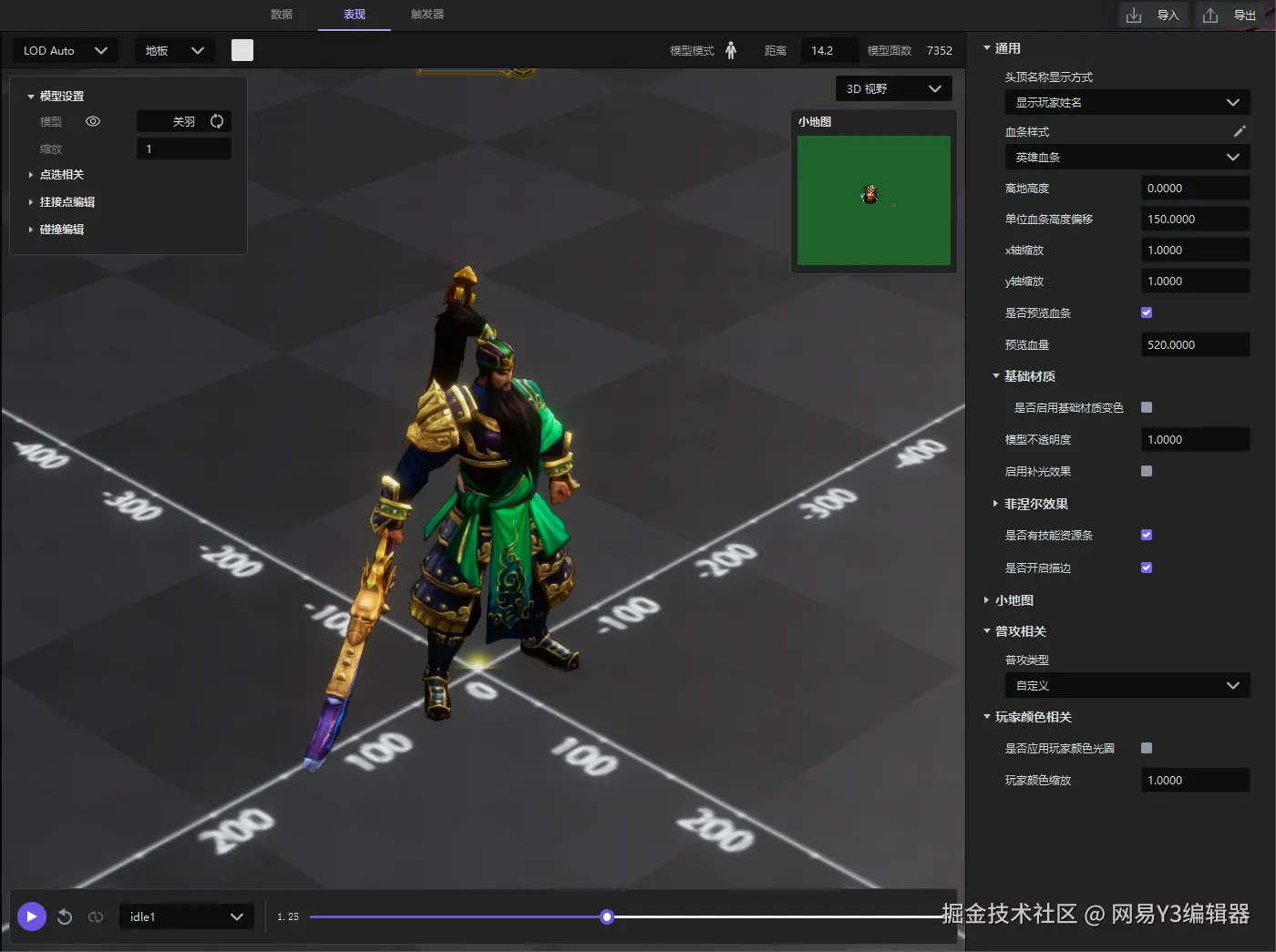
Task: Collapse the 通用 section
Action: click(987, 48)
